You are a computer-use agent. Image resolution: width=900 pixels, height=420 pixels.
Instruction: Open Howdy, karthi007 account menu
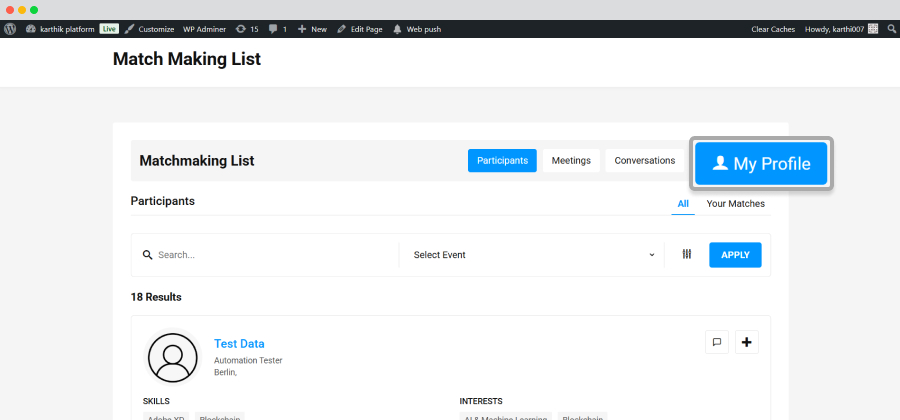pyautogui.click(x=841, y=29)
